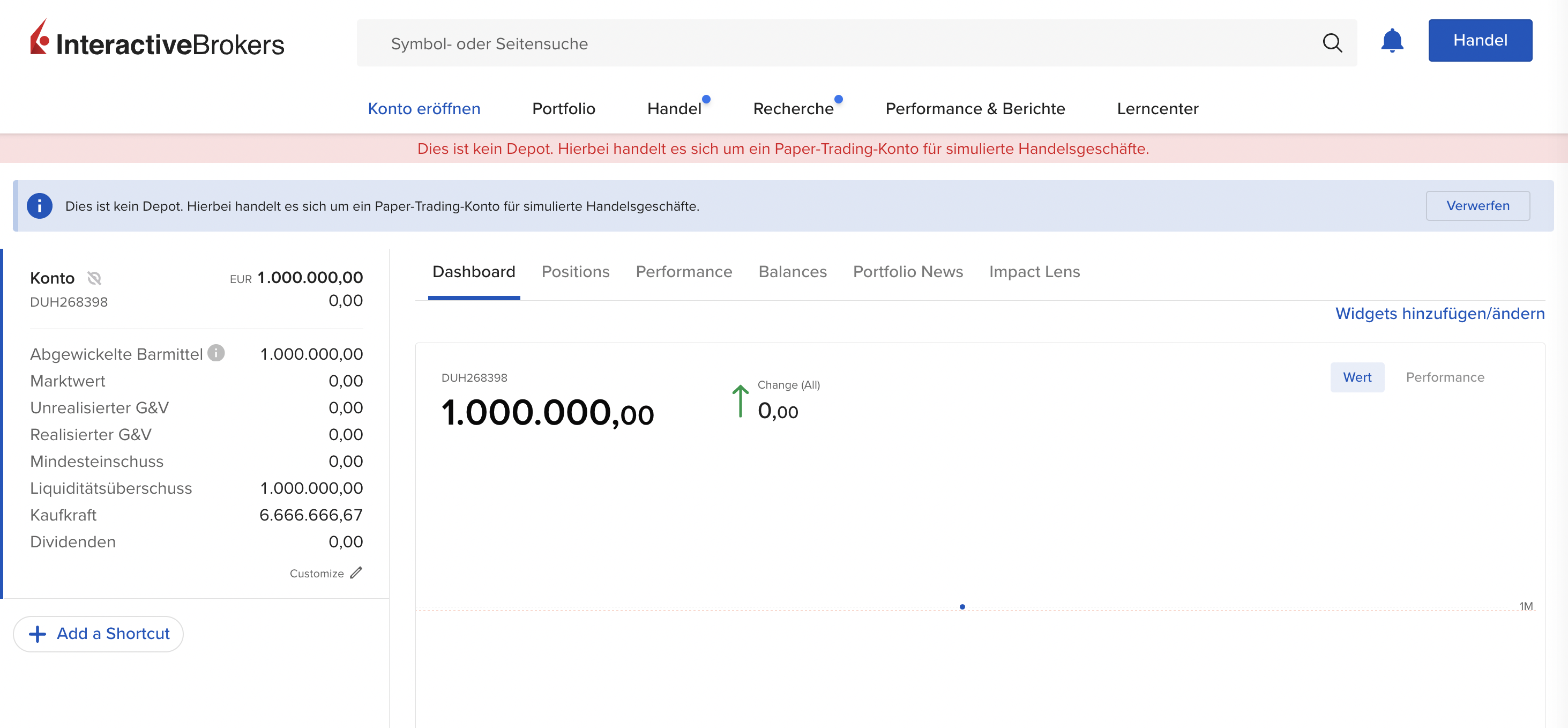Open Widgets hinzufügen/ändern
Viewport: 1568px width, 728px height.
tap(1440, 314)
